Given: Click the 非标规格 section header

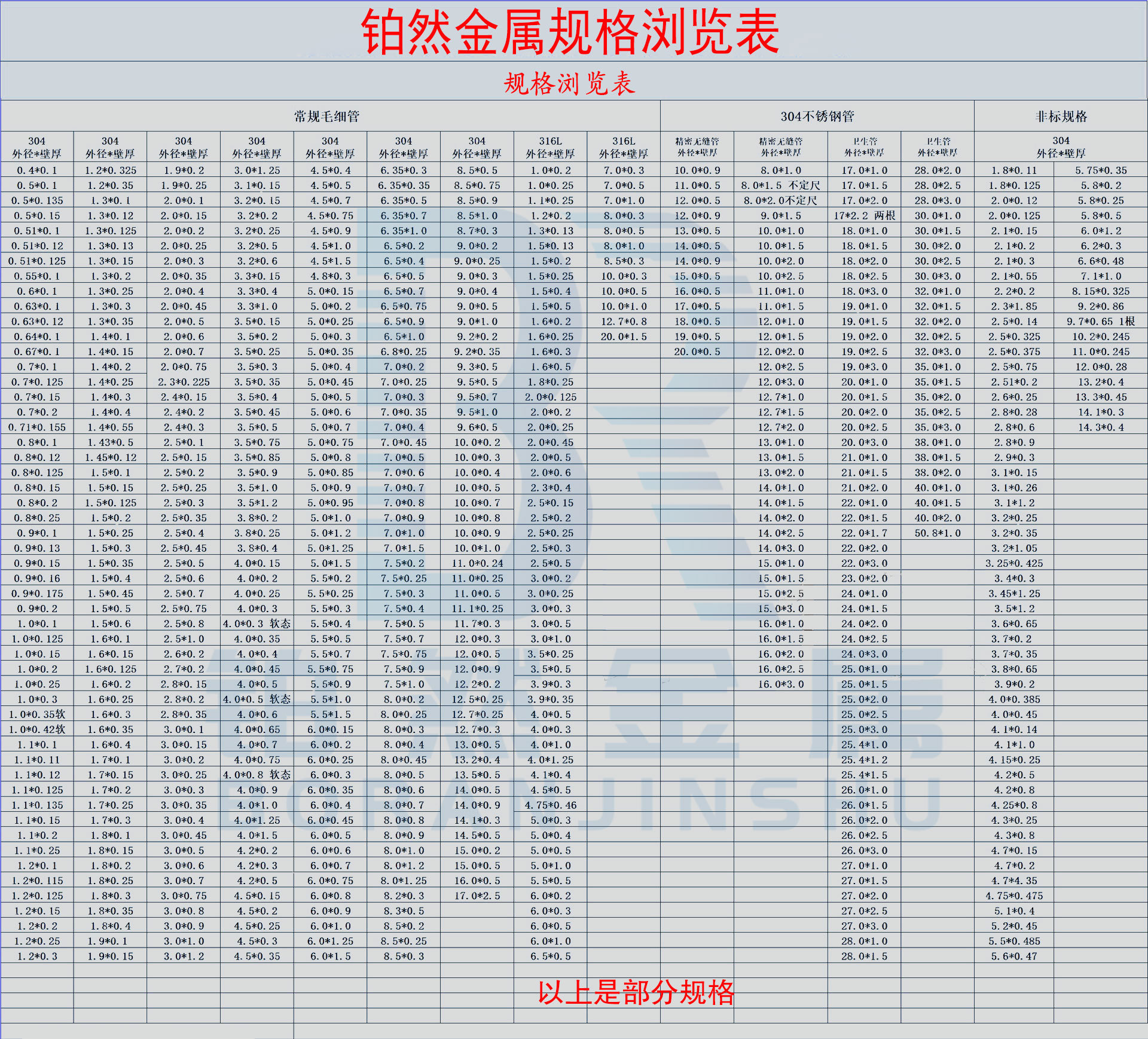Looking at the screenshot, I should click(x=1061, y=117).
